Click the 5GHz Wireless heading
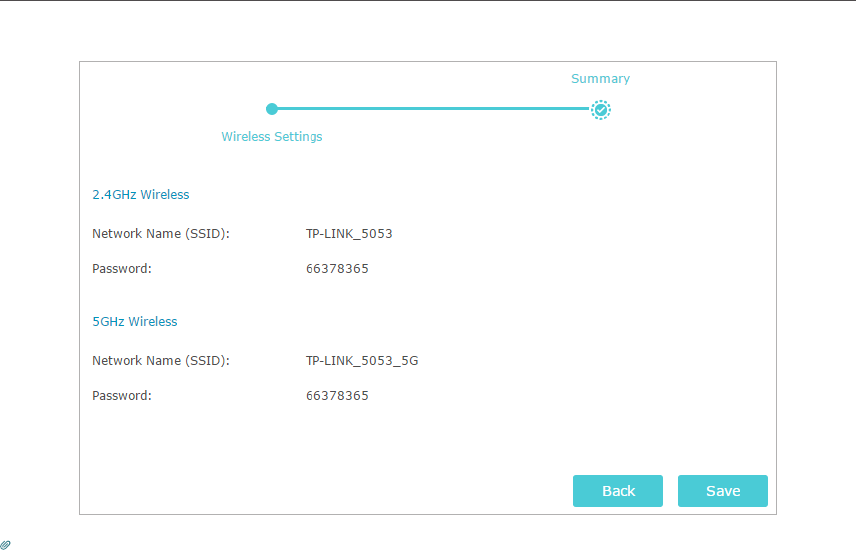The width and height of the screenshot is (856, 550). coord(134,321)
